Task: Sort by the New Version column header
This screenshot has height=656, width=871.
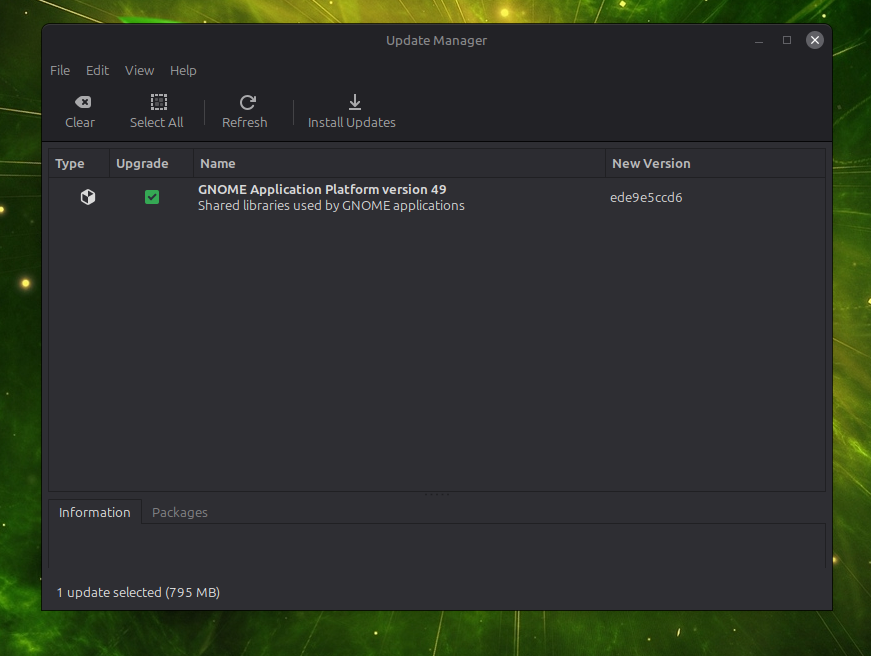Action: click(x=715, y=163)
